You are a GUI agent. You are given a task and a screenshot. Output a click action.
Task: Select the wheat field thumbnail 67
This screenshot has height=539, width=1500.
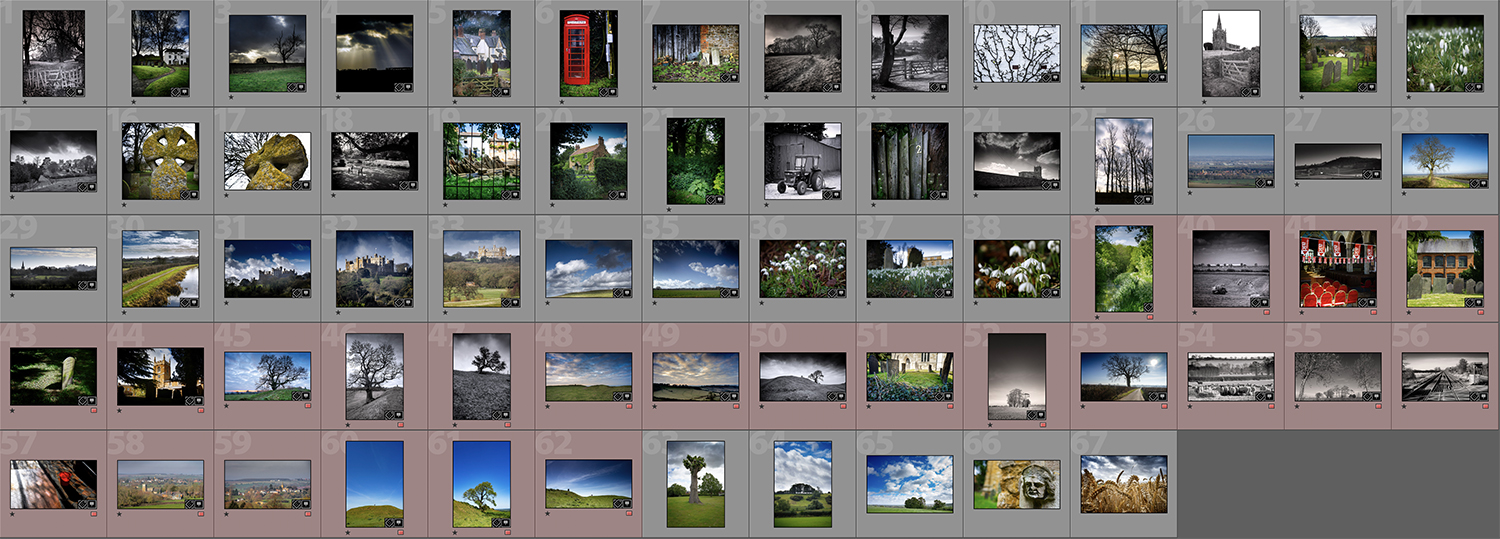[1123, 484]
